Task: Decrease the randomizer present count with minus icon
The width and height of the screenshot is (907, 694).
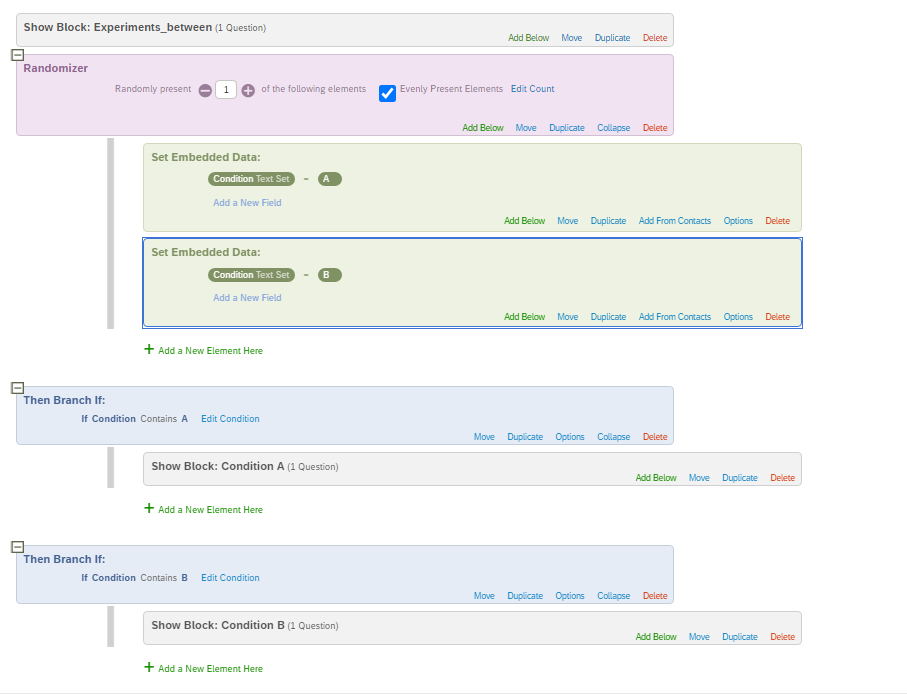Action: (205, 90)
